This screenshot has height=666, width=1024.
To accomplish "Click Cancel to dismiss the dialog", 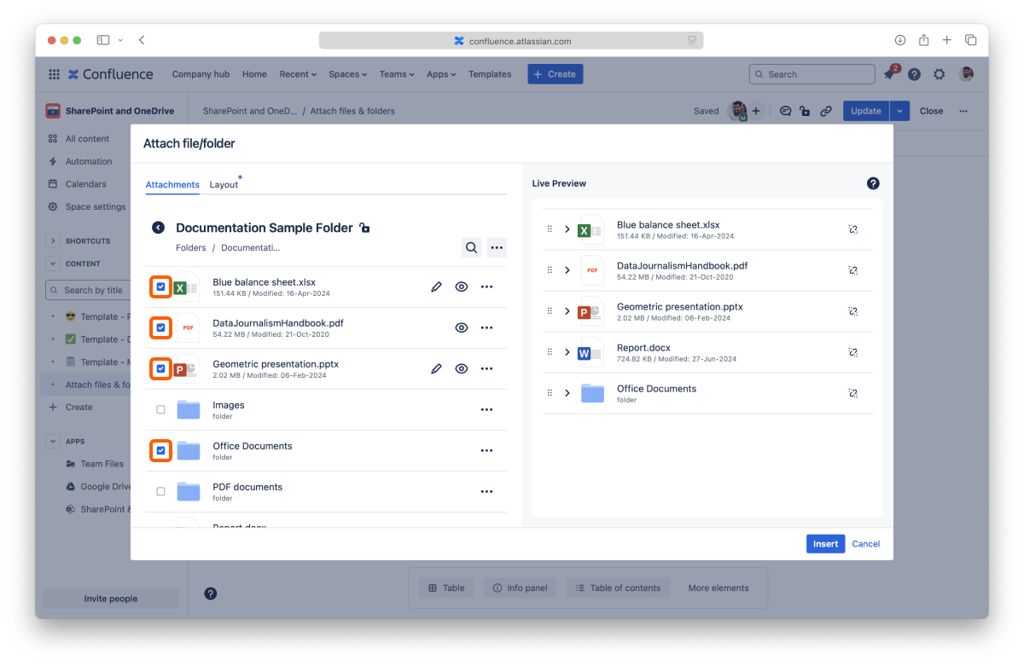I will coord(866,544).
